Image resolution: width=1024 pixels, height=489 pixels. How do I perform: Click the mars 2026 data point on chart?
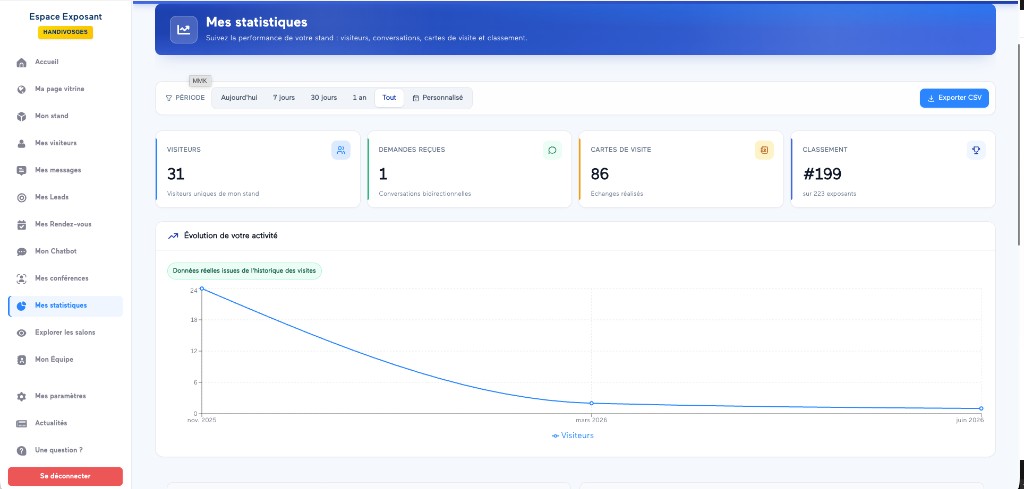(592, 403)
